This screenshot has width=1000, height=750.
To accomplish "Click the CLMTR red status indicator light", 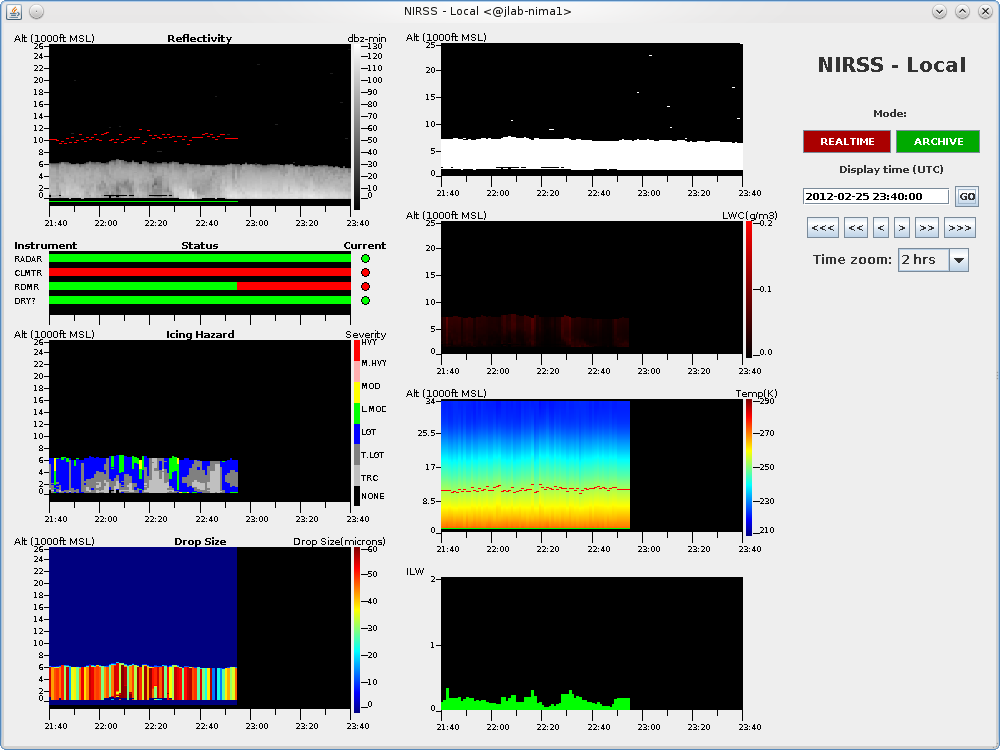I will click(x=365, y=272).
